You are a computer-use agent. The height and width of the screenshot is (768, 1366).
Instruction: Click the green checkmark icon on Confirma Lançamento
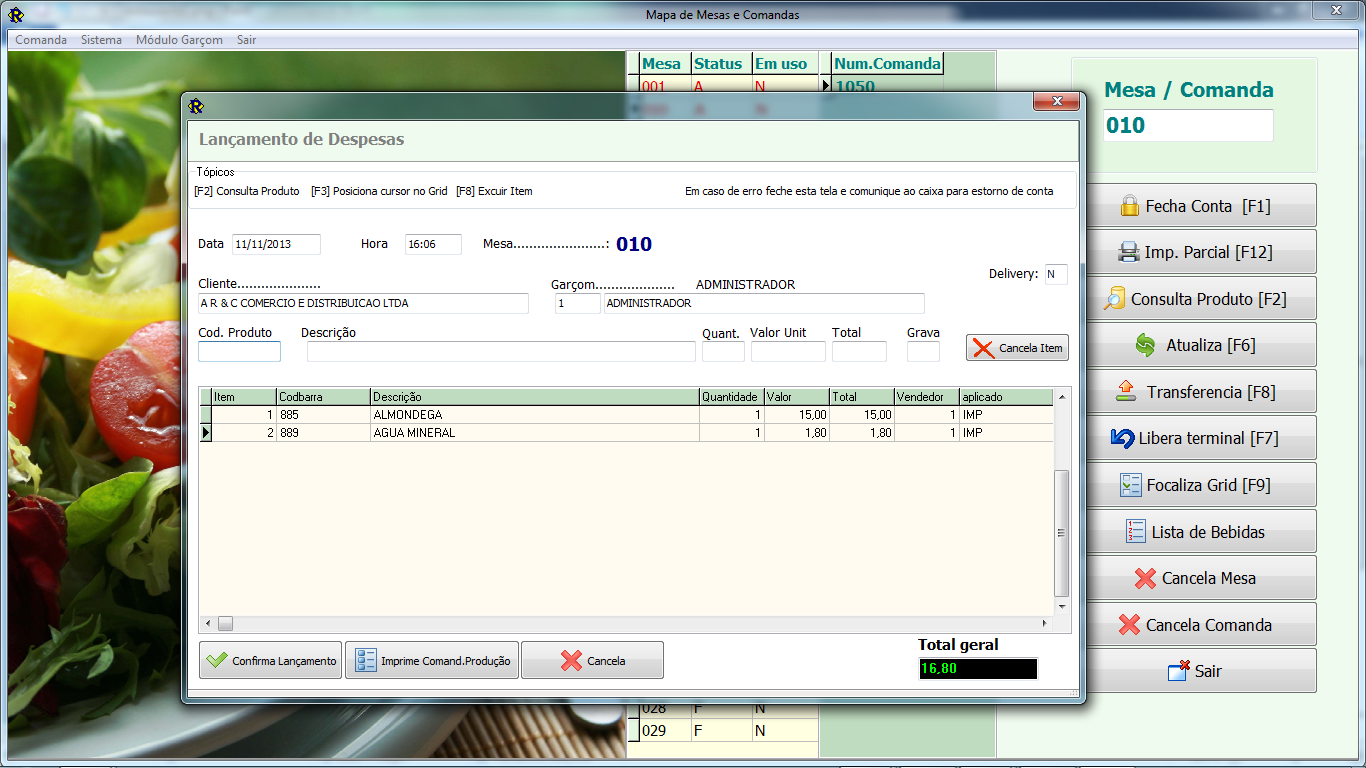[216, 661]
